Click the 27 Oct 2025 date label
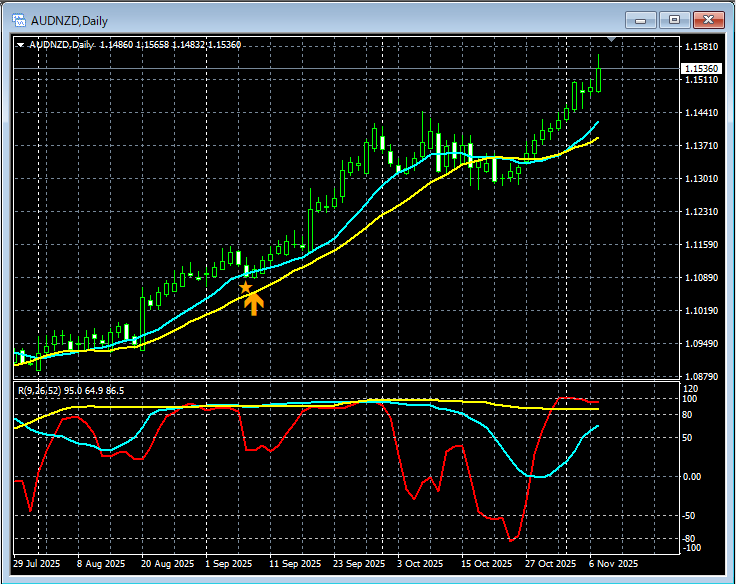This screenshot has height=584, width=737. 550,563
